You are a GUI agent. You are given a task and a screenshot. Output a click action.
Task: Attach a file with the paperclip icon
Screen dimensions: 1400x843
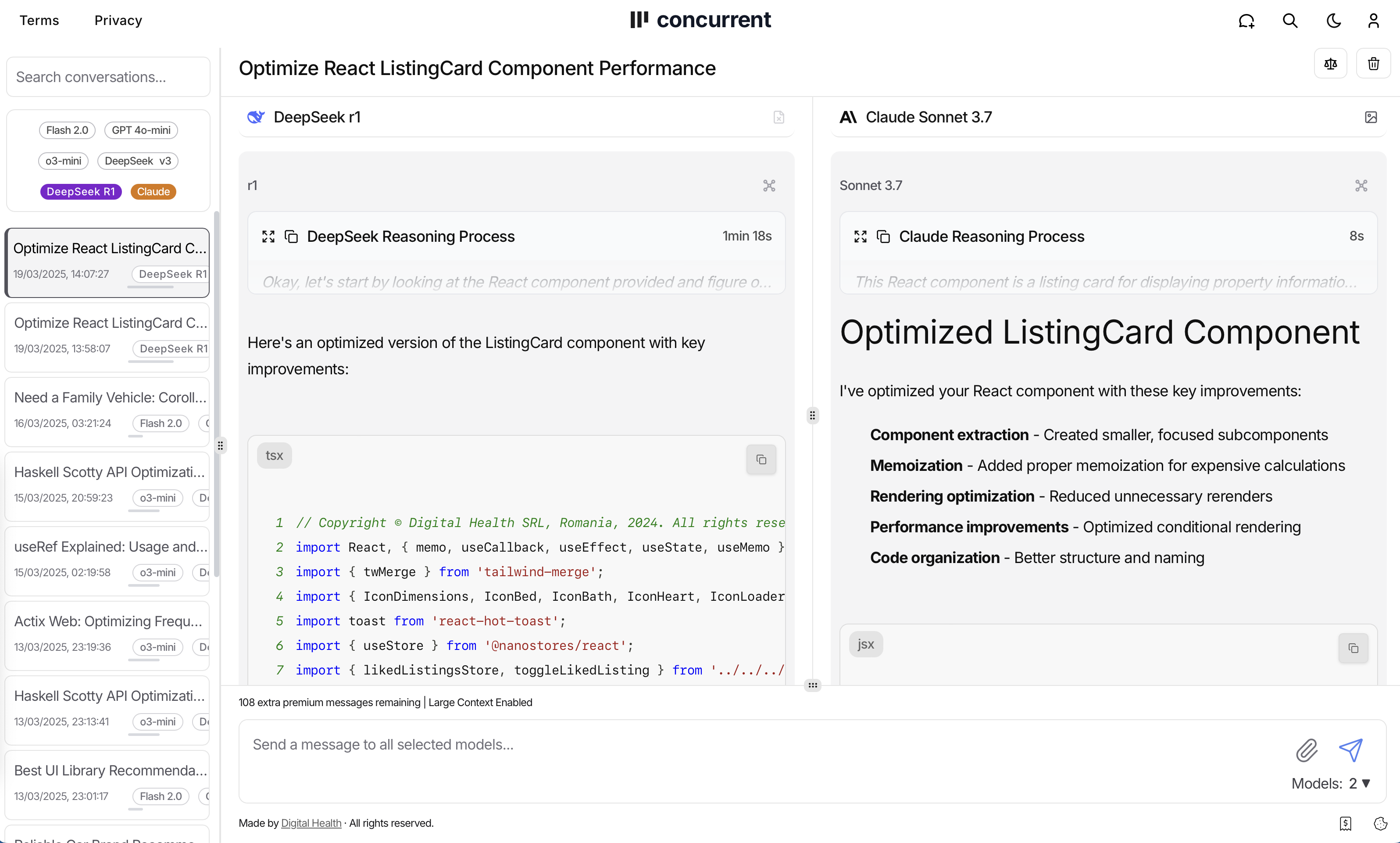click(x=1306, y=750)
